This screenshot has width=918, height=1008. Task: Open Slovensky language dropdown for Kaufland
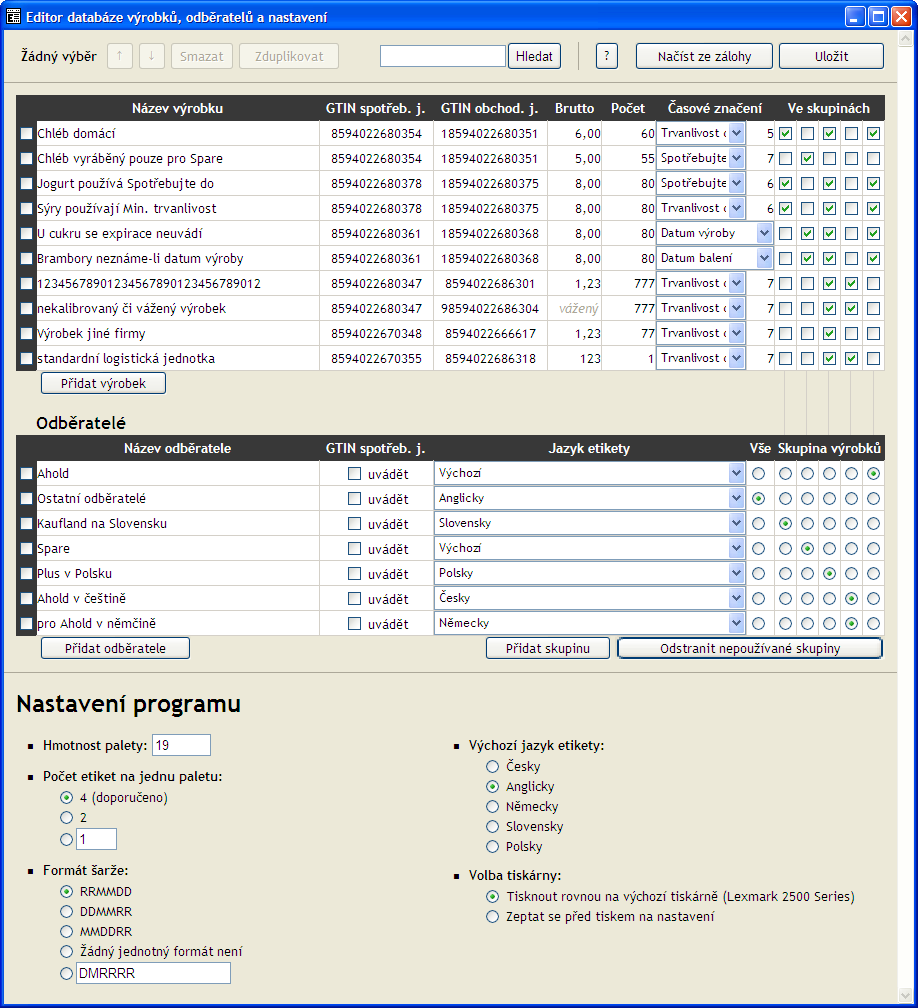click(x=590, y=524)
